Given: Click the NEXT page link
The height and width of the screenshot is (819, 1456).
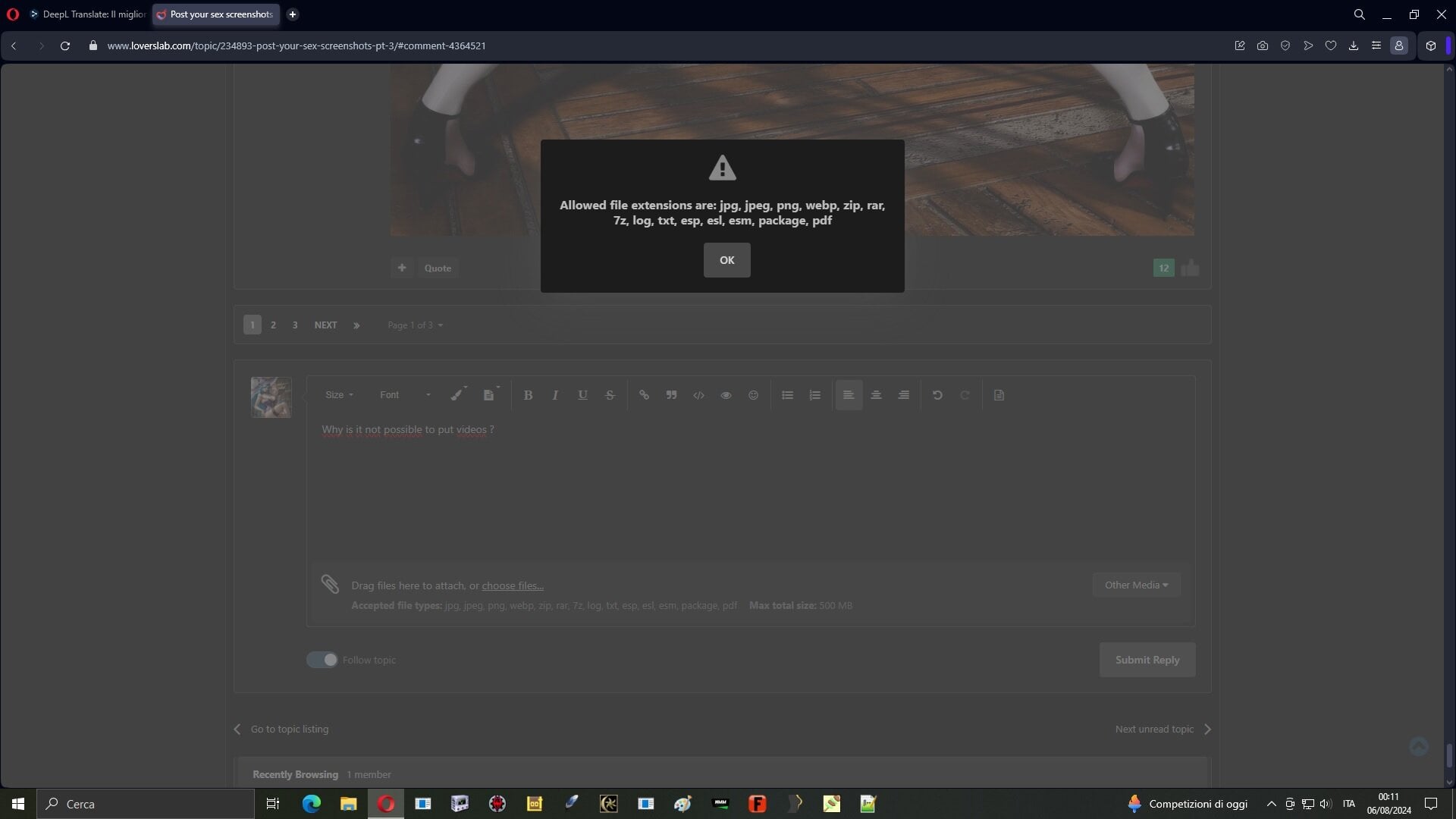Looking at the screenshot, I should 325,325.
